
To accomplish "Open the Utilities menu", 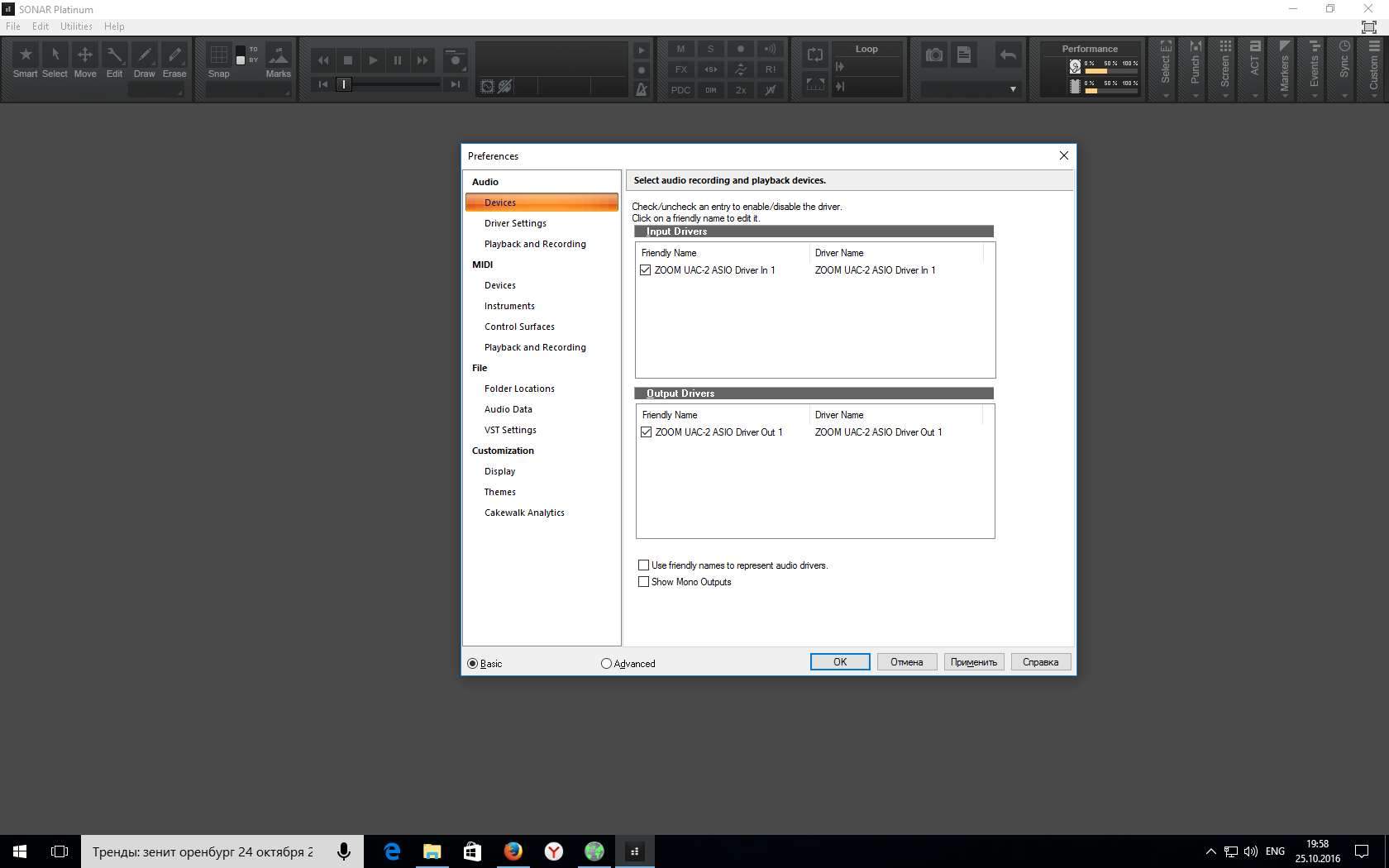I will [x=76, y=26].
